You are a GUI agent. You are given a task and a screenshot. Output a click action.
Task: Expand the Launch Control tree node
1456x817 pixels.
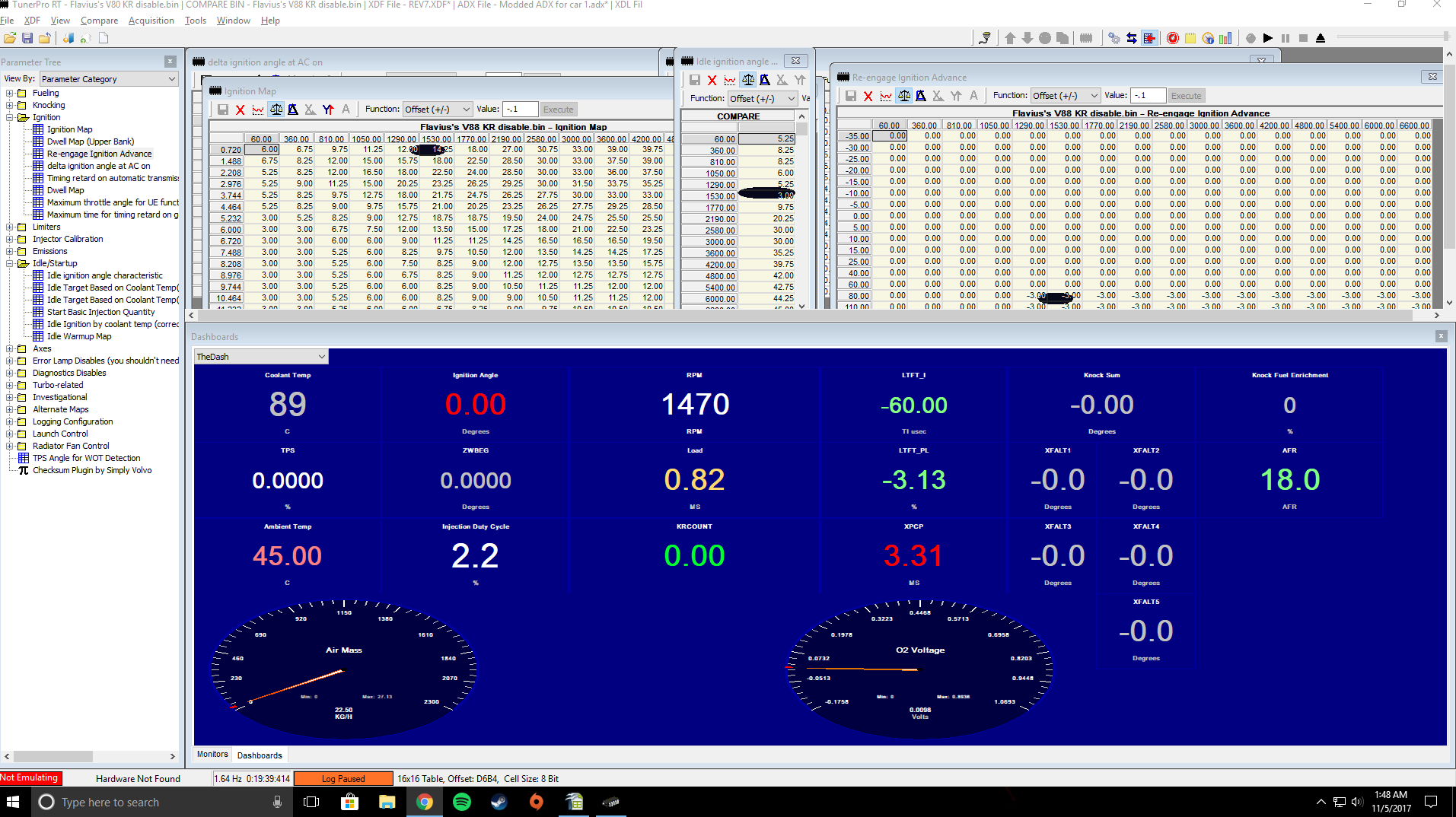(x=10, y=434)
